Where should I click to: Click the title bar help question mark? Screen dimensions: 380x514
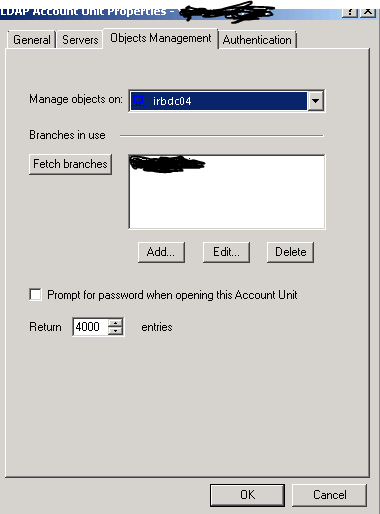coord(350,12)
